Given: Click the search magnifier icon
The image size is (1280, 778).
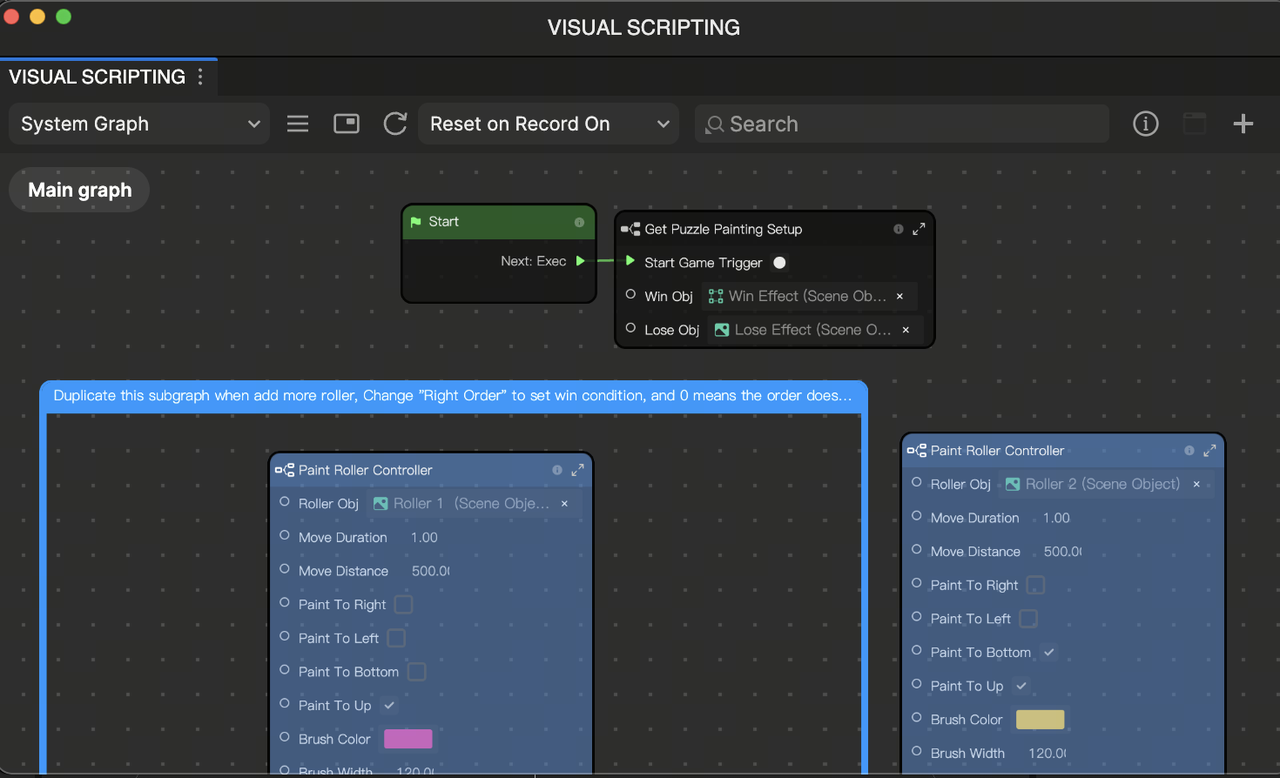Looking at the screenshot, I should (714, 125).
